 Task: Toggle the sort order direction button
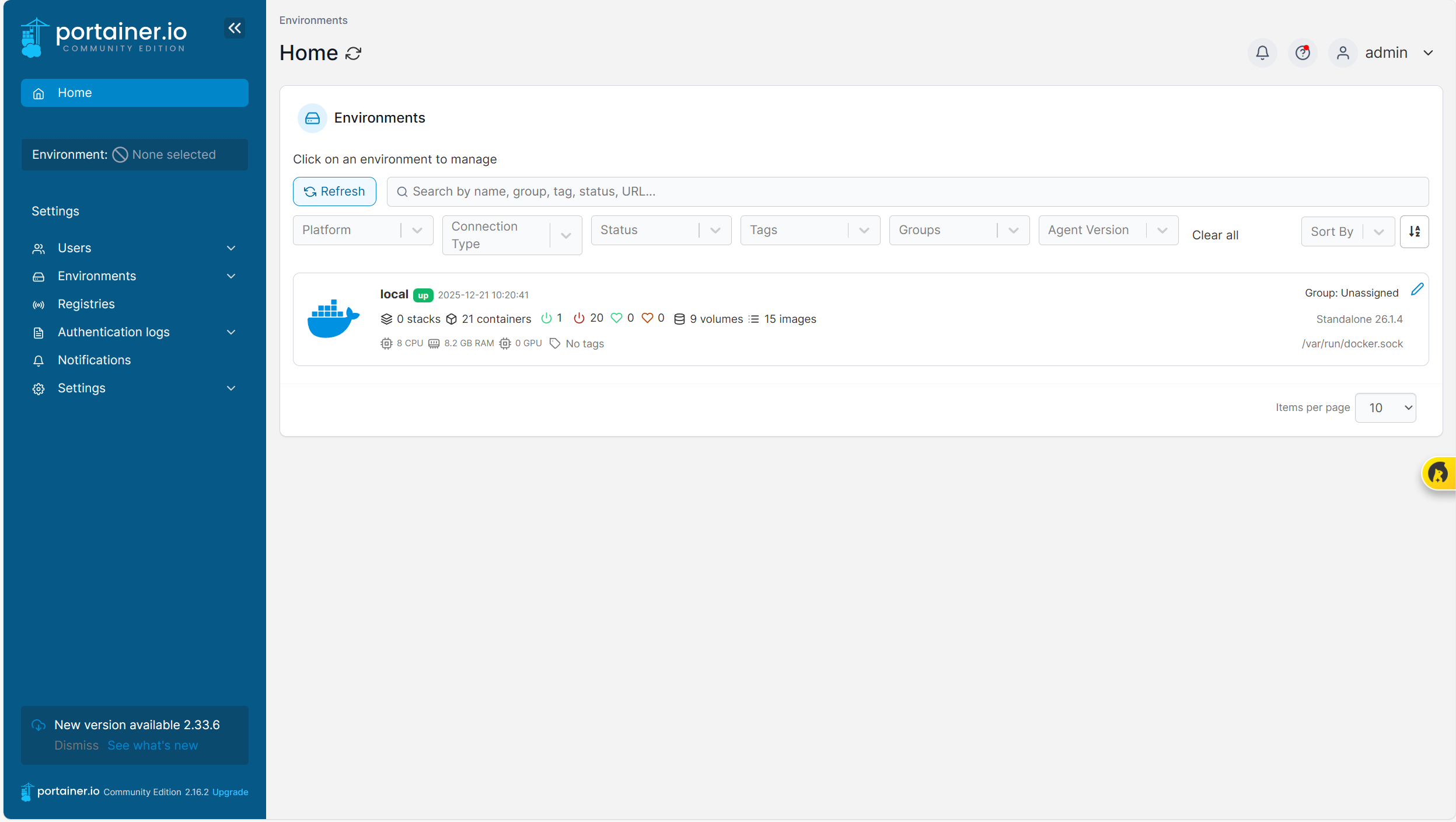coord(1415,232)
